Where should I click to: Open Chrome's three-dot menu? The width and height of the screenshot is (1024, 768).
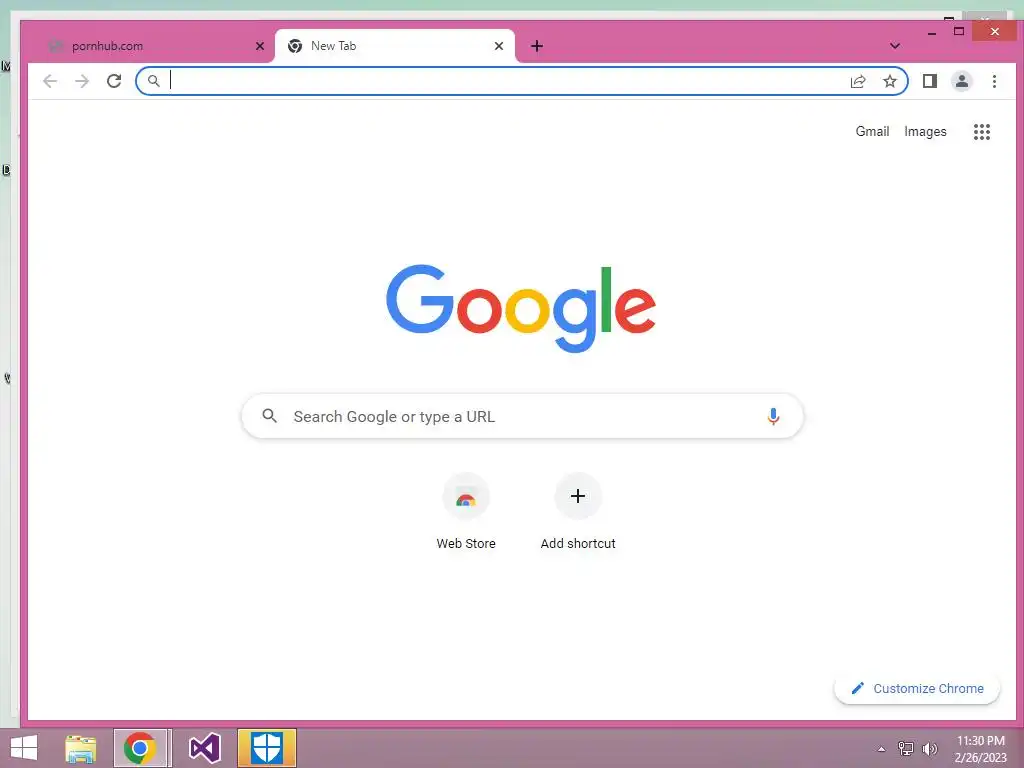(x=994, y=81)
